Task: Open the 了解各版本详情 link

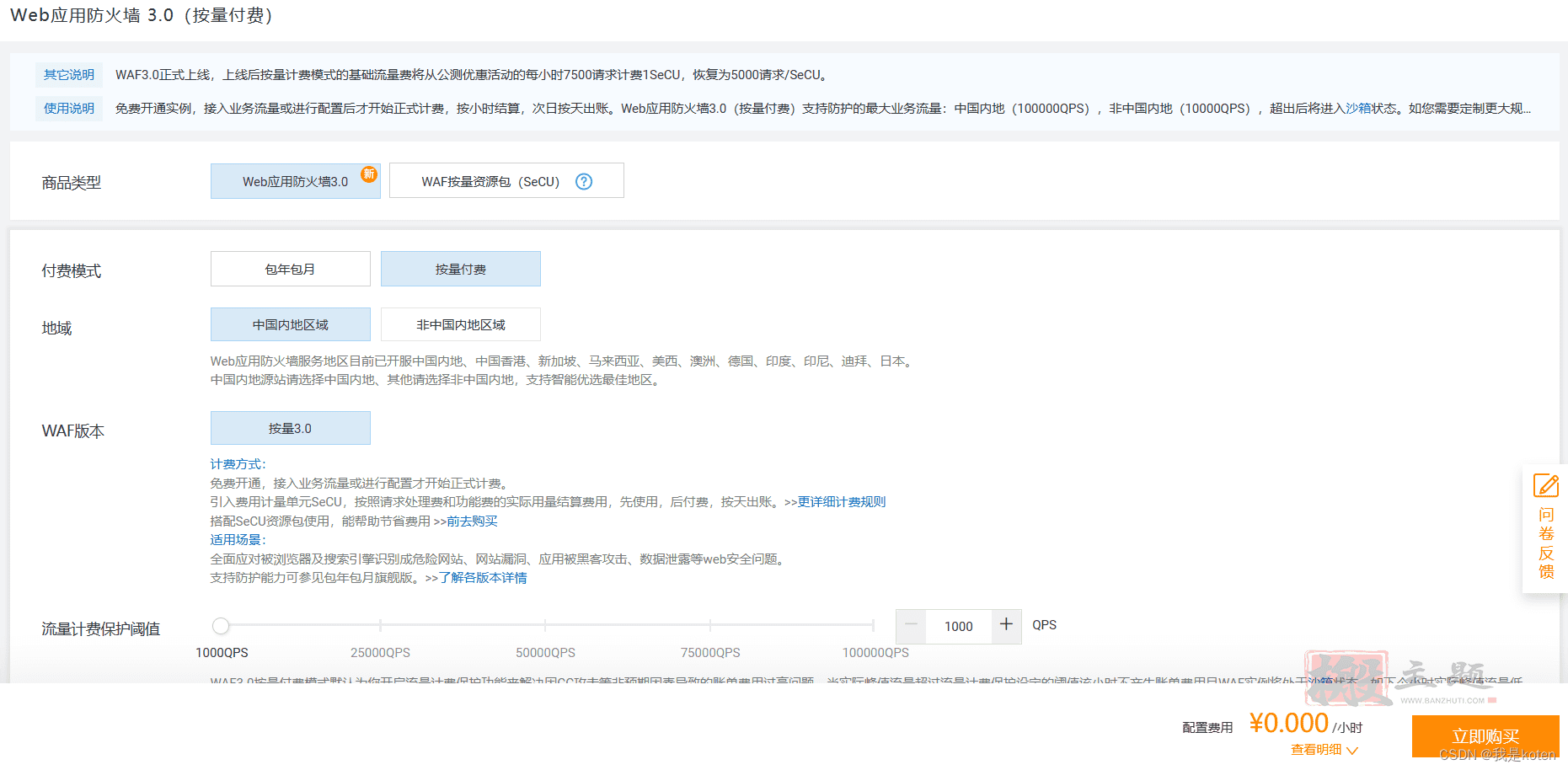Action: [x=483, y=578]
